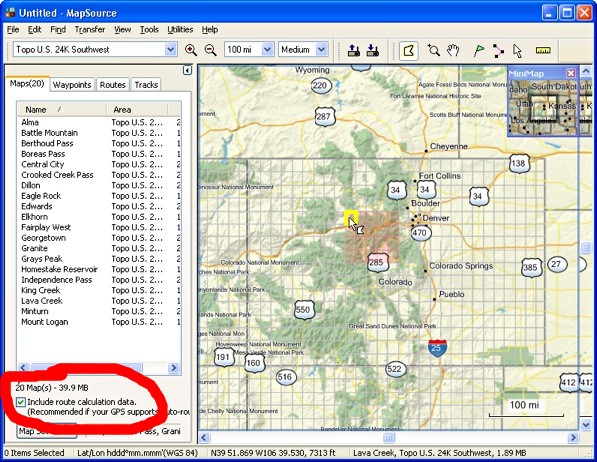Select the Map tool

click(409, 51)
